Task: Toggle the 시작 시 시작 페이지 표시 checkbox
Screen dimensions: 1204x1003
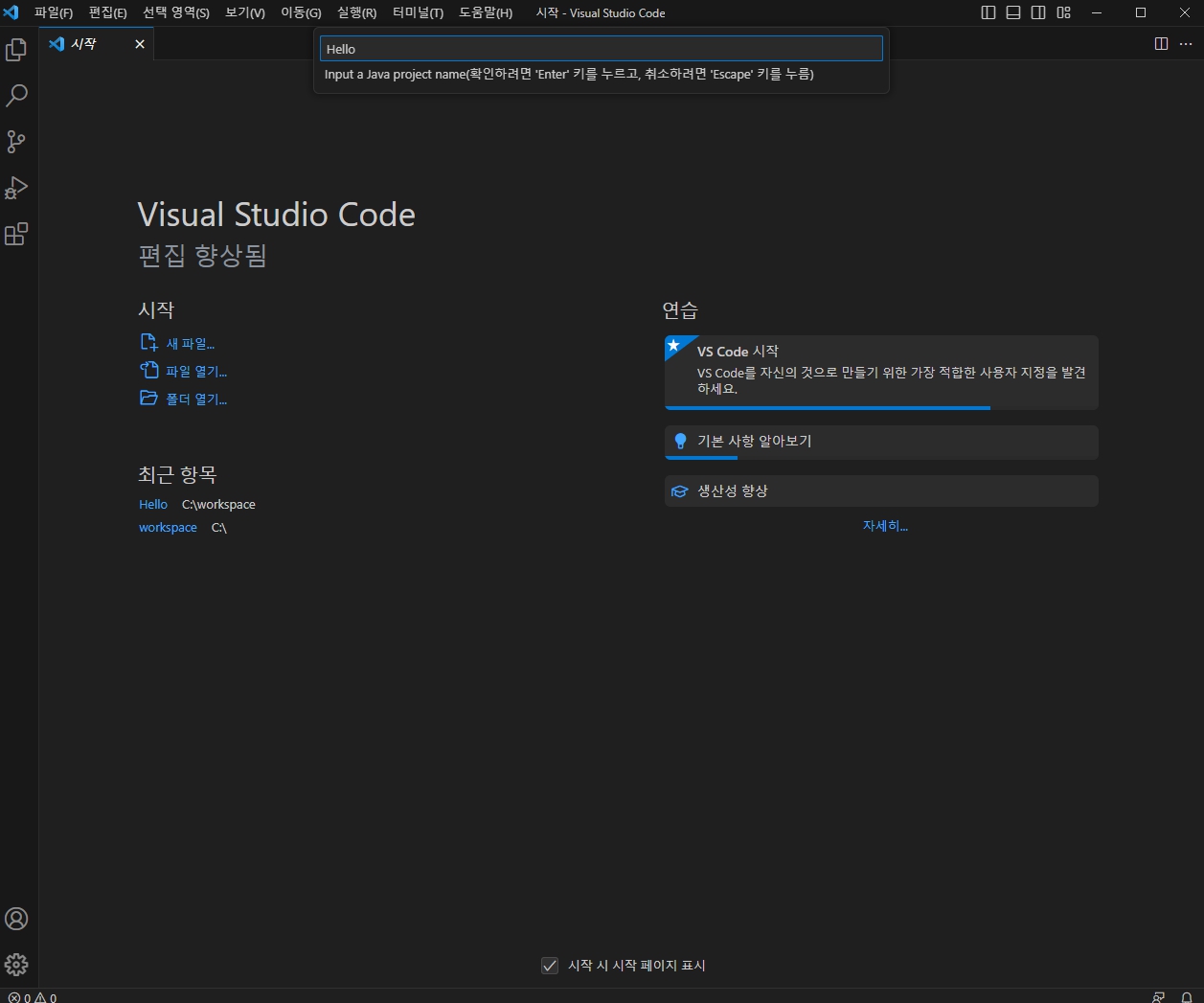Action: [x=550, y=966]
